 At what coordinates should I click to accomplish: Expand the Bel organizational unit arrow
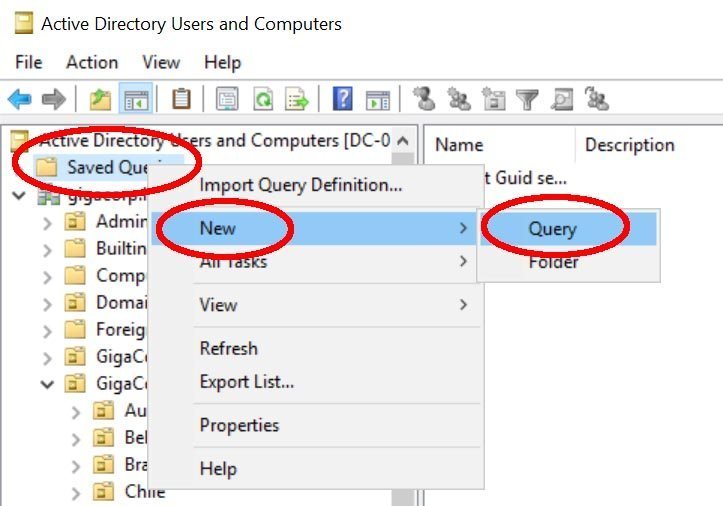pos(76,439)
